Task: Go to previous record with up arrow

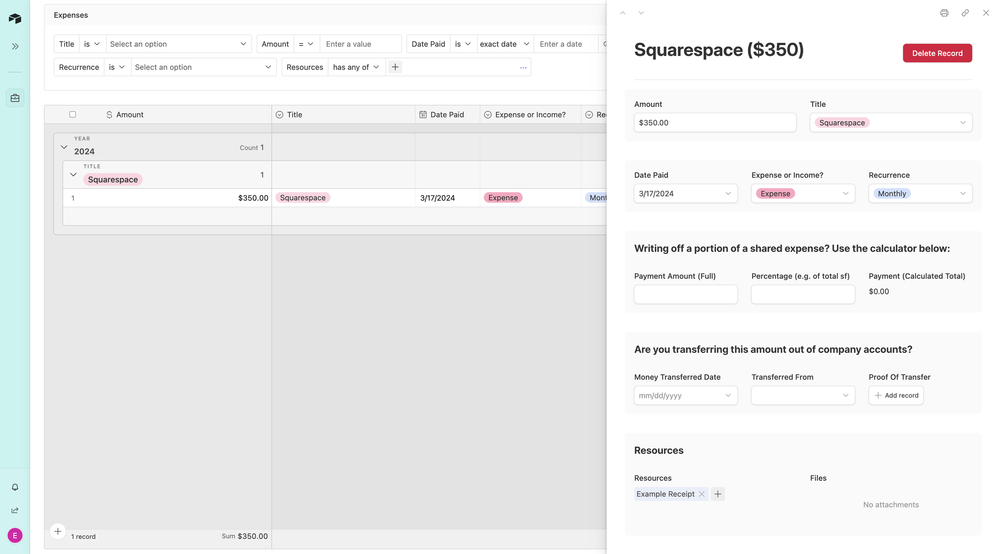Action: [x=622, y=13]
